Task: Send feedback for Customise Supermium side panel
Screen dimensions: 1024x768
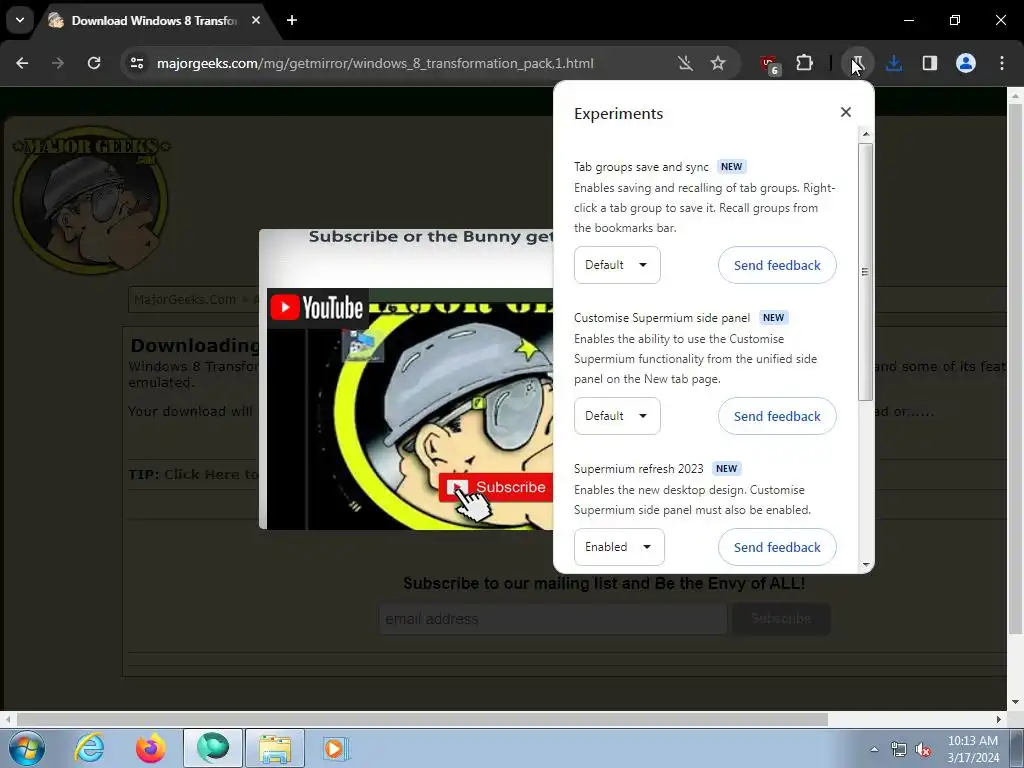Action: tap(777, 416)
